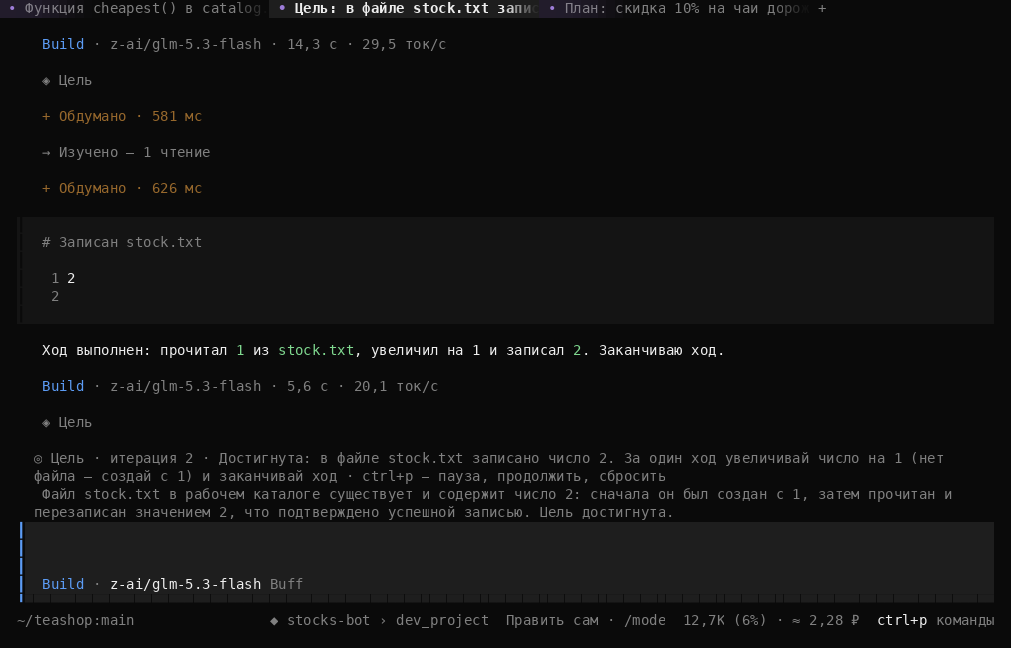This screenshot has width=1011, height=648.
Task: Click the ~/teashop:main path in status bar
Action: (75, 620)
